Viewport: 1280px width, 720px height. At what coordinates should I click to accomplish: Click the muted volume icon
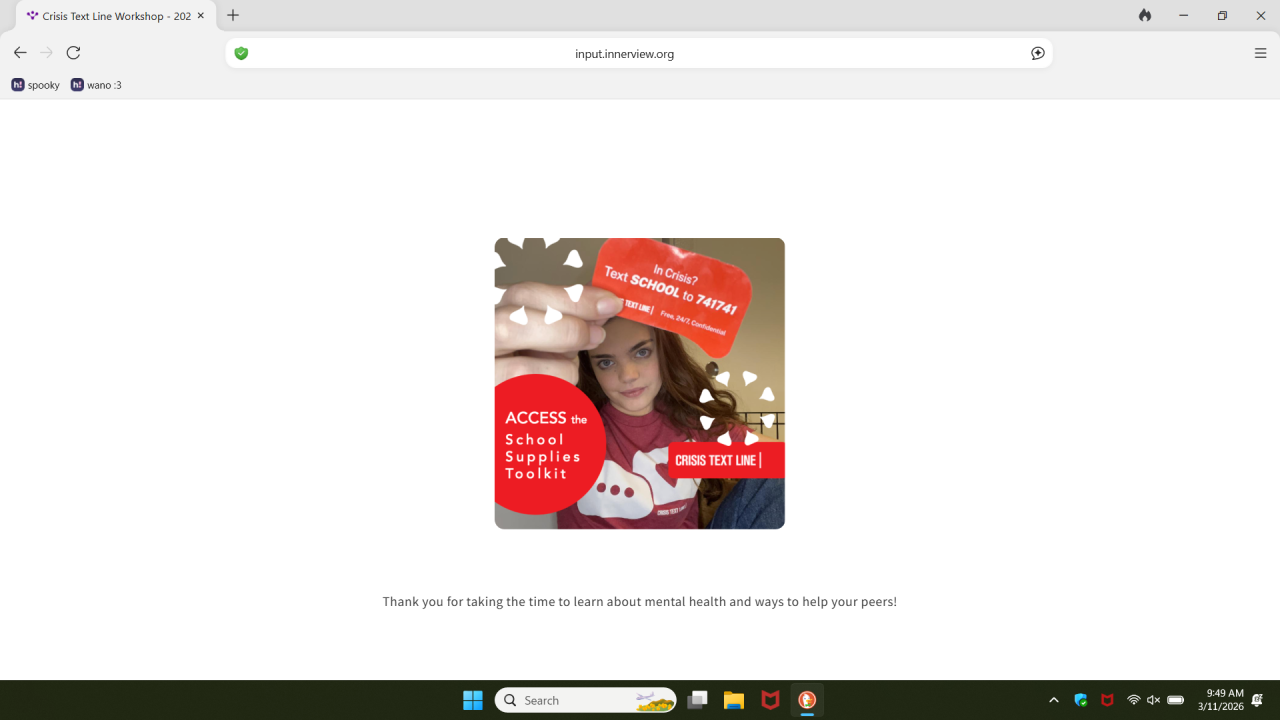[1153, 700]
